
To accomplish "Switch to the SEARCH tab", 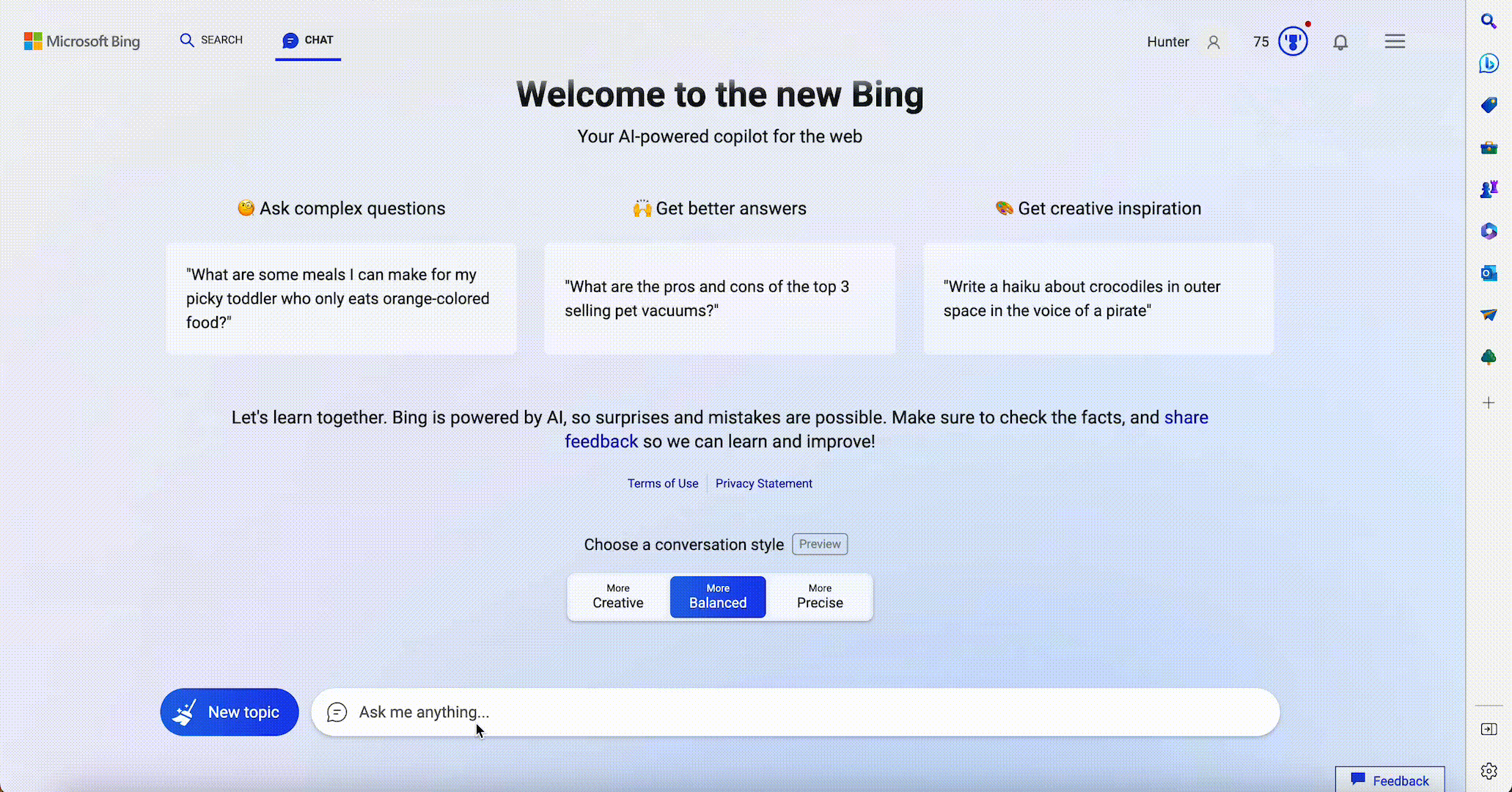I will [x=211, y=40].
